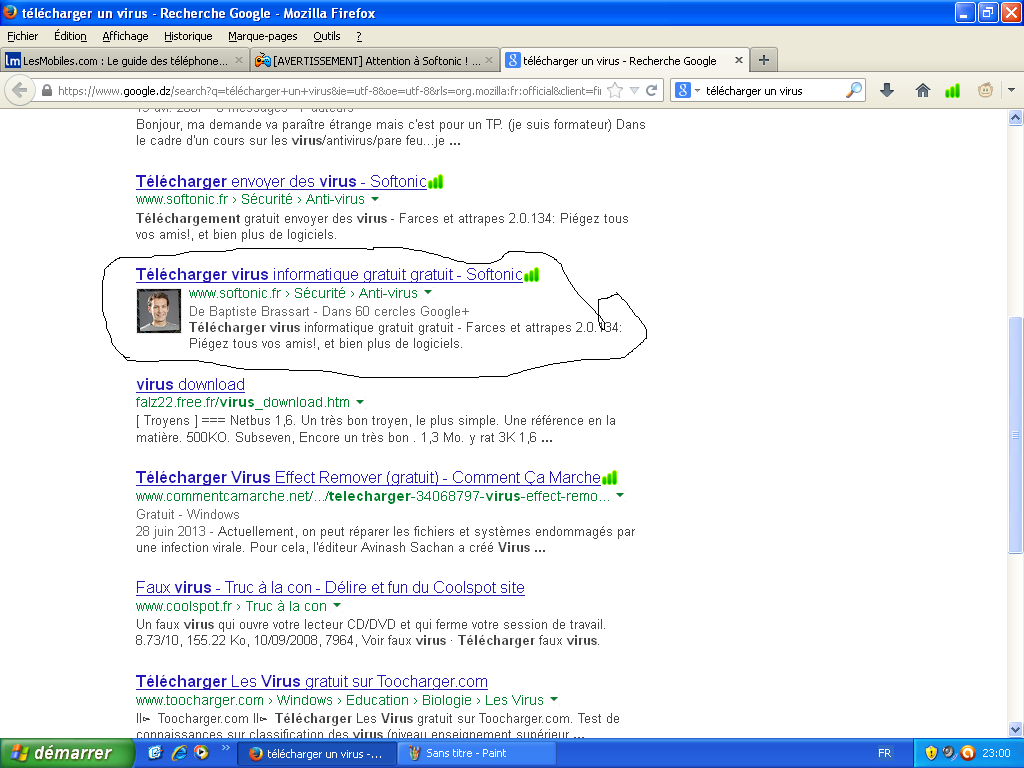Screen dimensions: 1024x768
Task: Go back with the toolbar Back arrow
Action: point(20,90)
